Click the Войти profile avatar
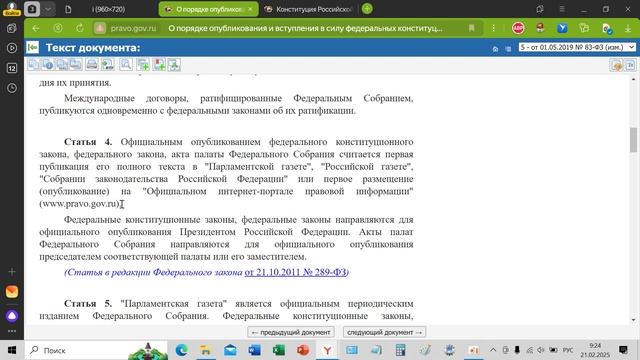The height and width of the screenshot is (360, 640). [11, 9]
